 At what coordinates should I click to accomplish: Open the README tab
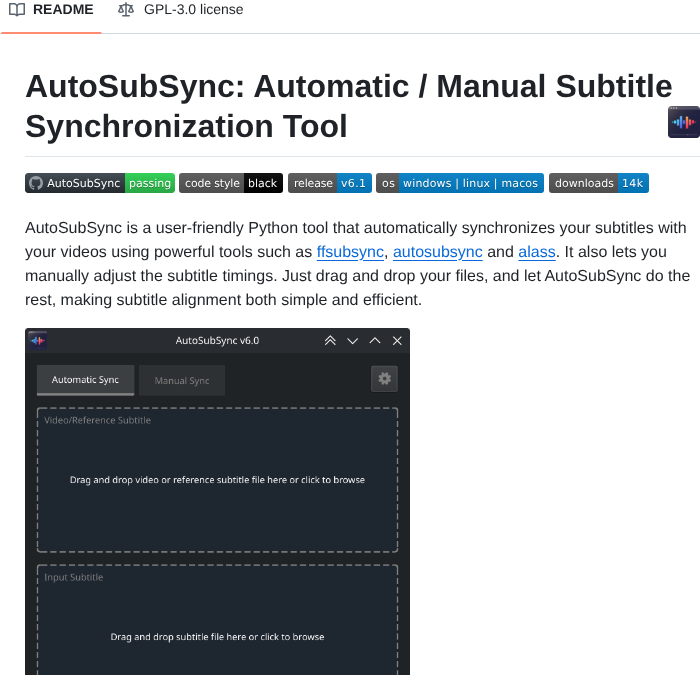click(51, 10)
